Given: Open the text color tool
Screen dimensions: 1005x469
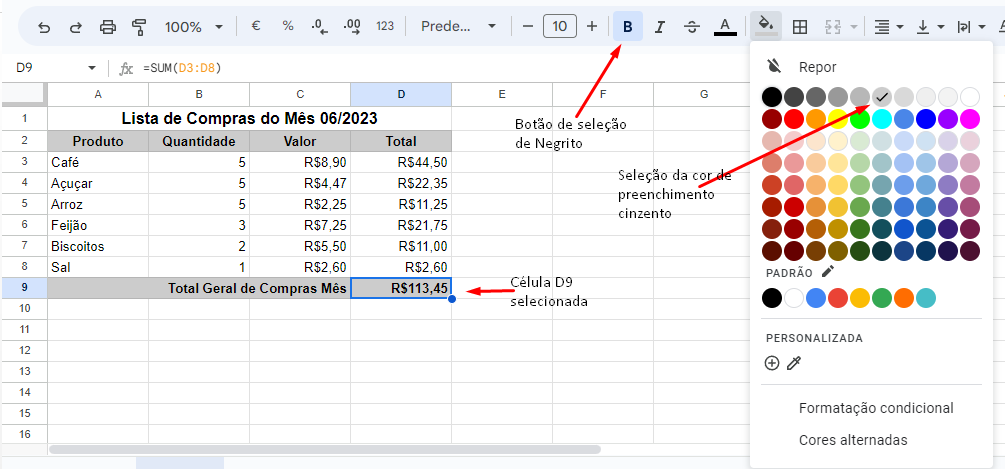Looking at the screenshot, I should pos(725,27).
